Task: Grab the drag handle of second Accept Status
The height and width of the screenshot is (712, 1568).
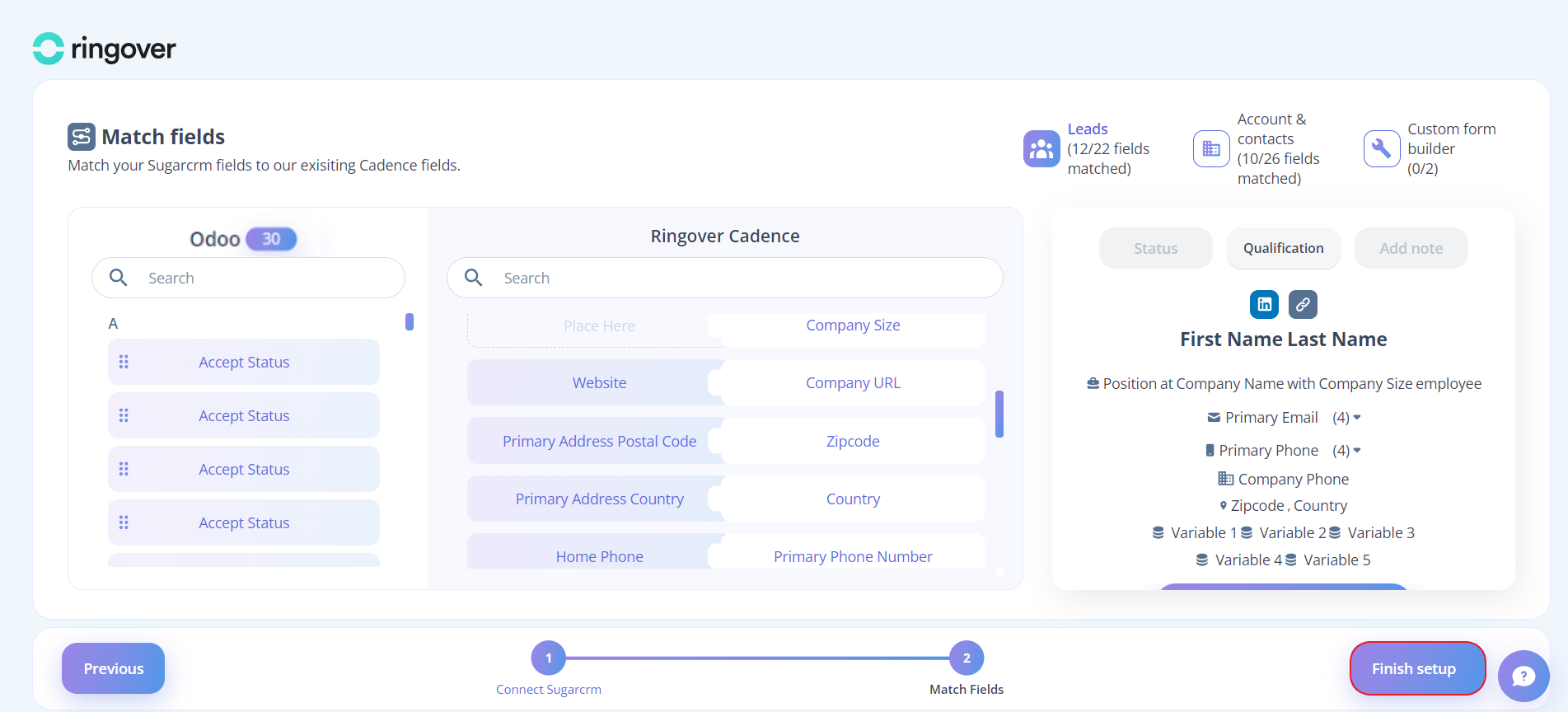Action: tap(124, 415)
